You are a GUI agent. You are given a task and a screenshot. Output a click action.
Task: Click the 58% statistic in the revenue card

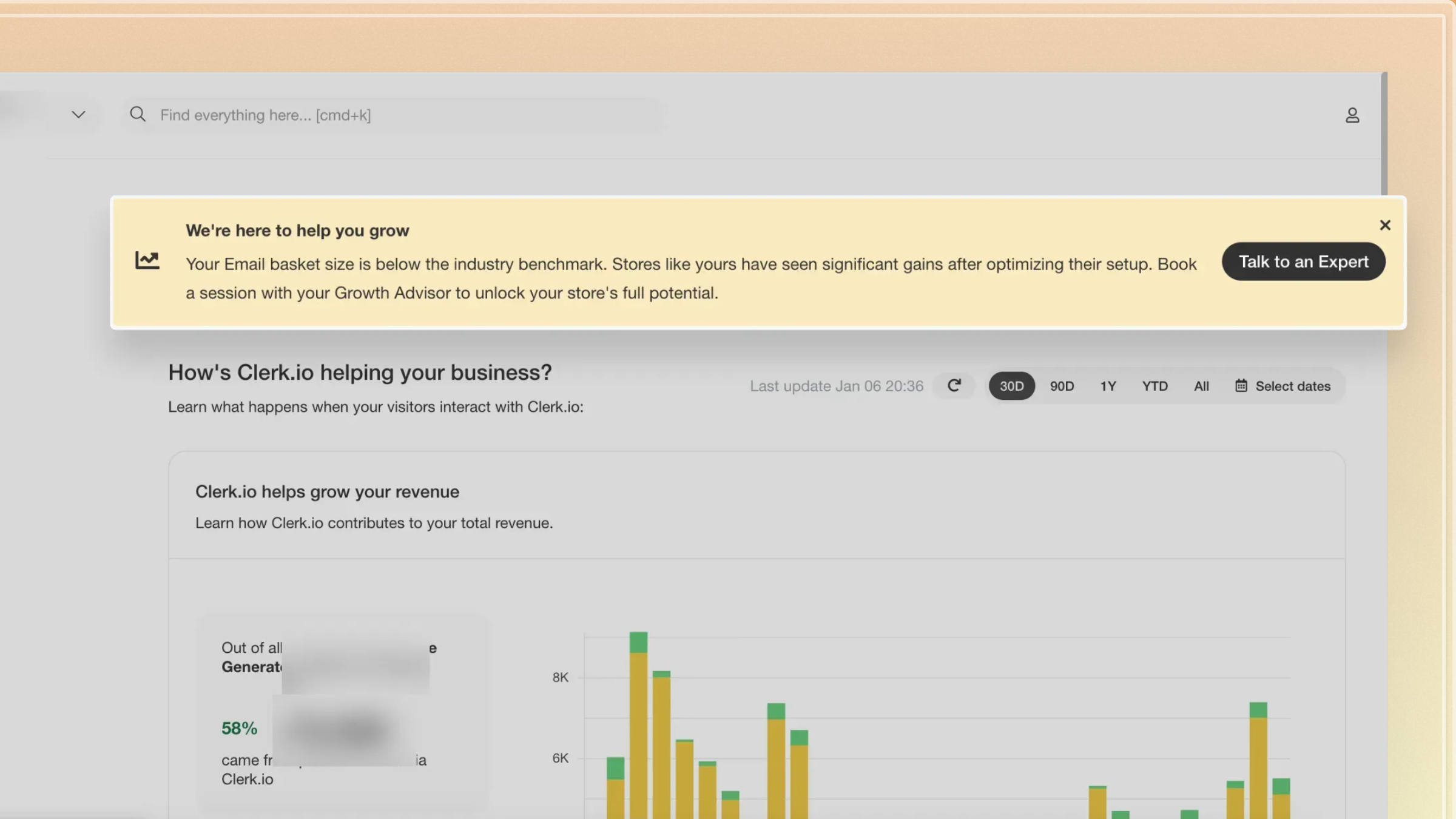coord(239,728)
